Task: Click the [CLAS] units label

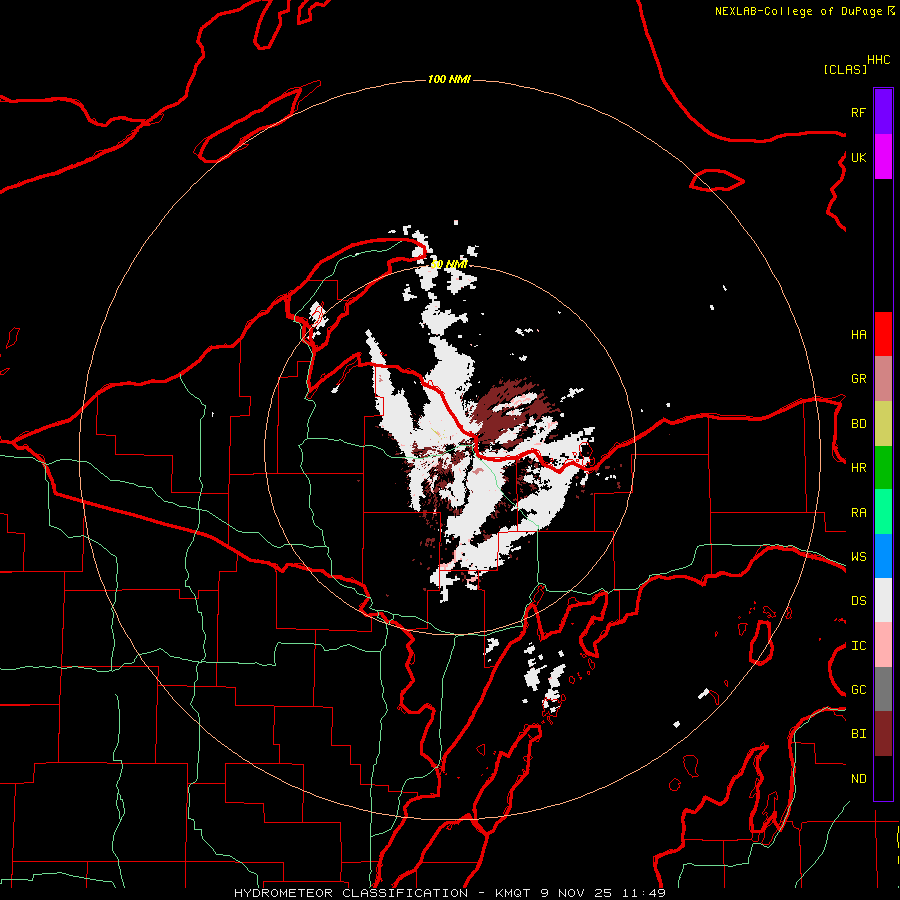Action: 845,69
